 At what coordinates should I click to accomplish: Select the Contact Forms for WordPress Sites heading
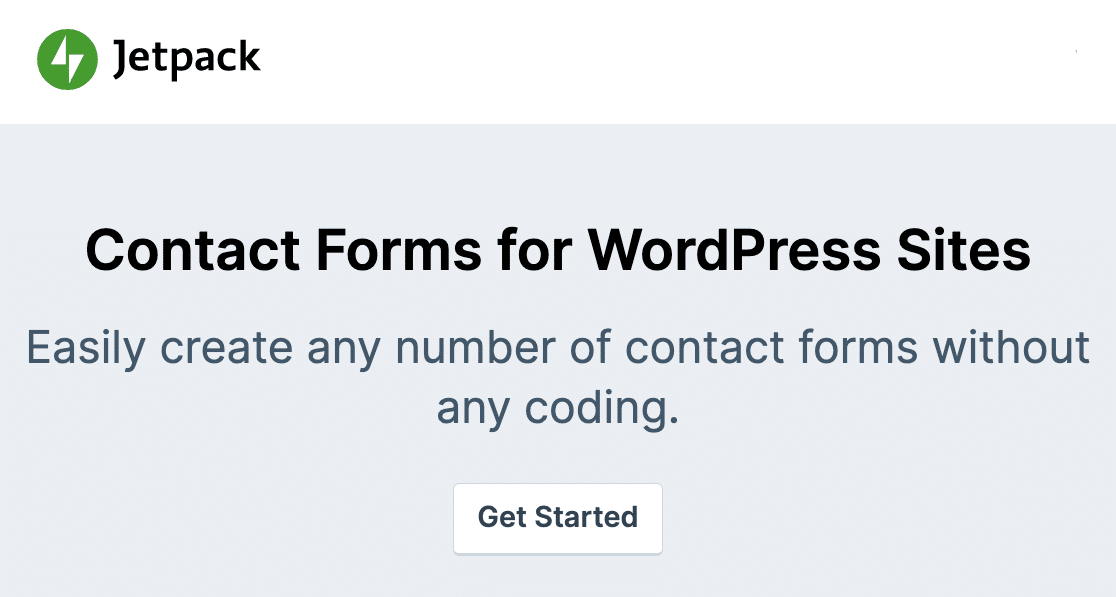pyautogui.click(x=558, y=250)
